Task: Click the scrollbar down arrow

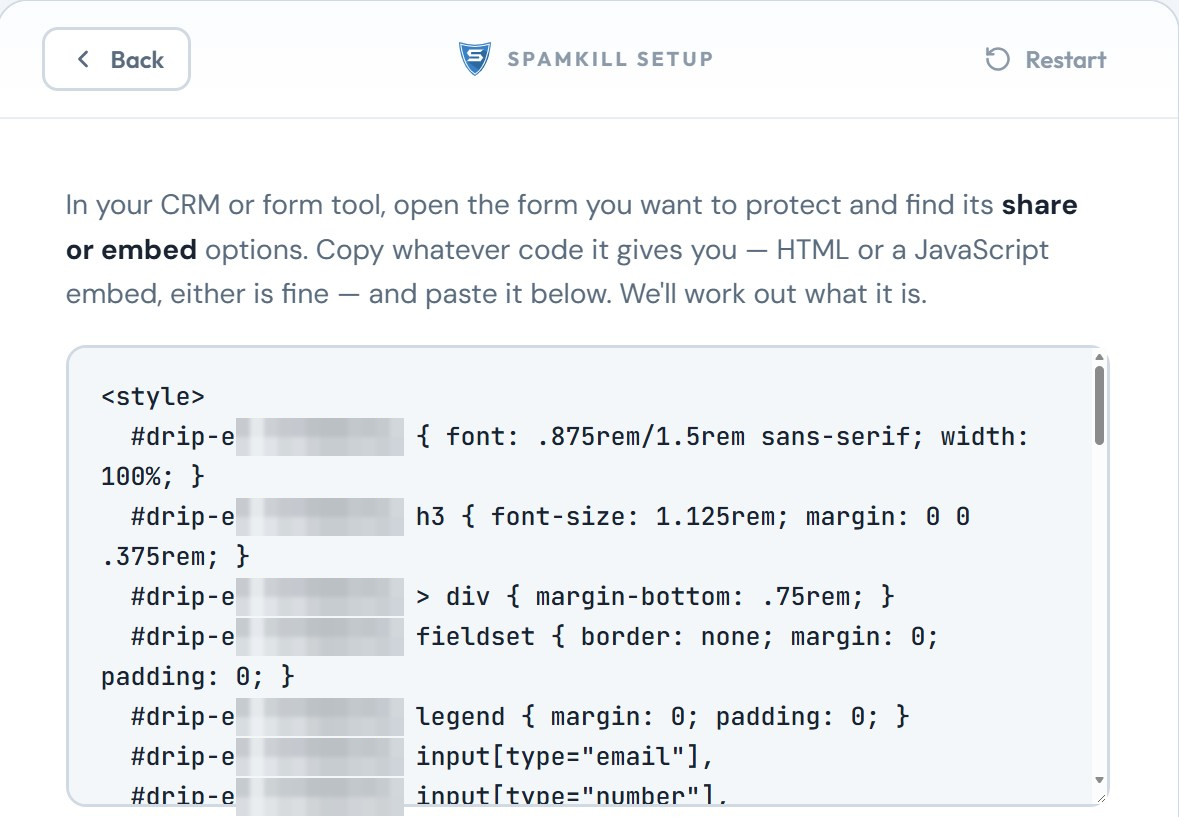Action: coord(1099,780)
